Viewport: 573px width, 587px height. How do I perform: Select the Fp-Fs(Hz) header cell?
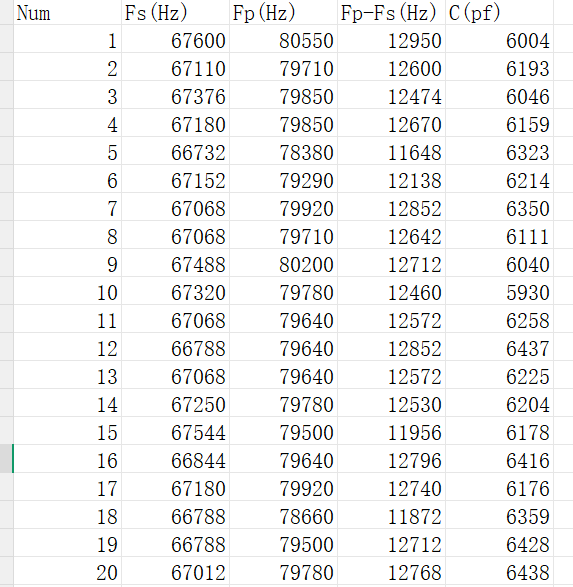pos(391,12)
